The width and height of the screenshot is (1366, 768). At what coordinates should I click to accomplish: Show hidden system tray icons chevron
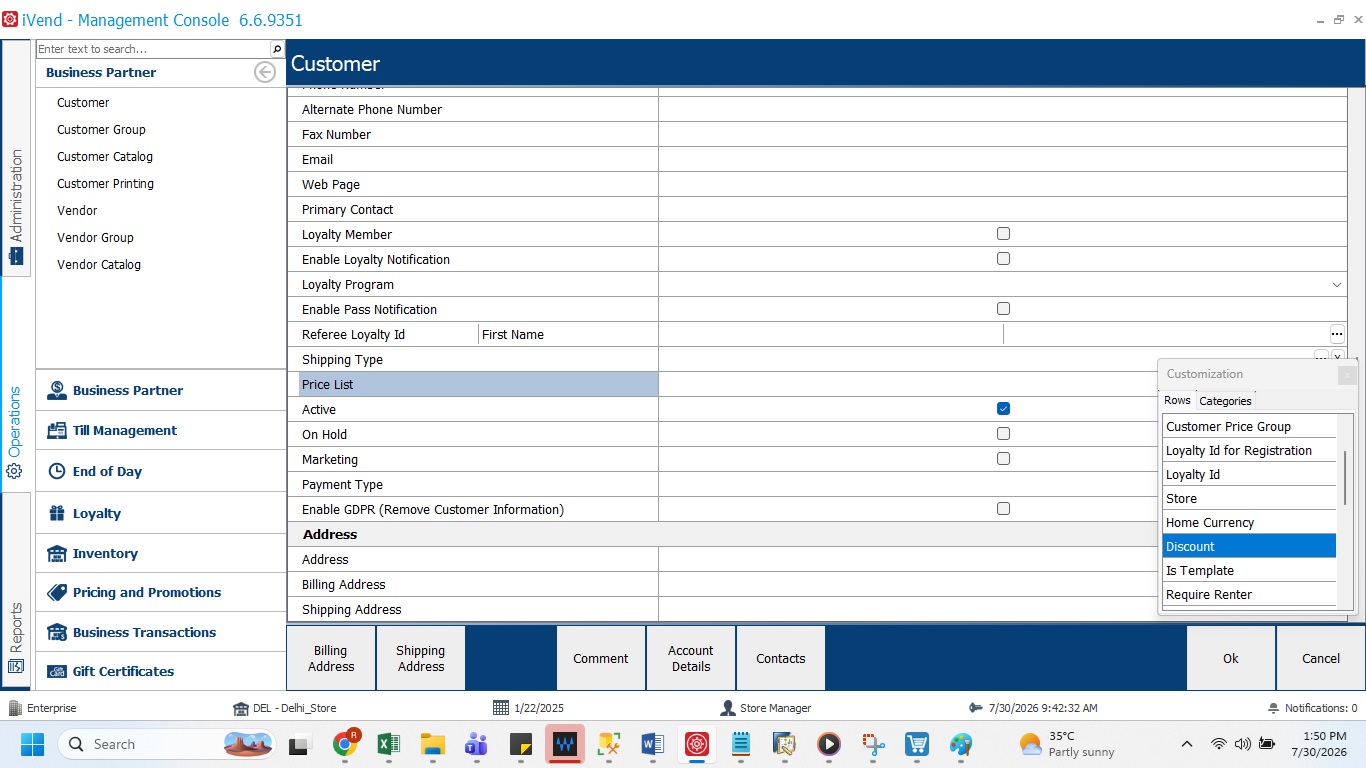click(1187, 744)
